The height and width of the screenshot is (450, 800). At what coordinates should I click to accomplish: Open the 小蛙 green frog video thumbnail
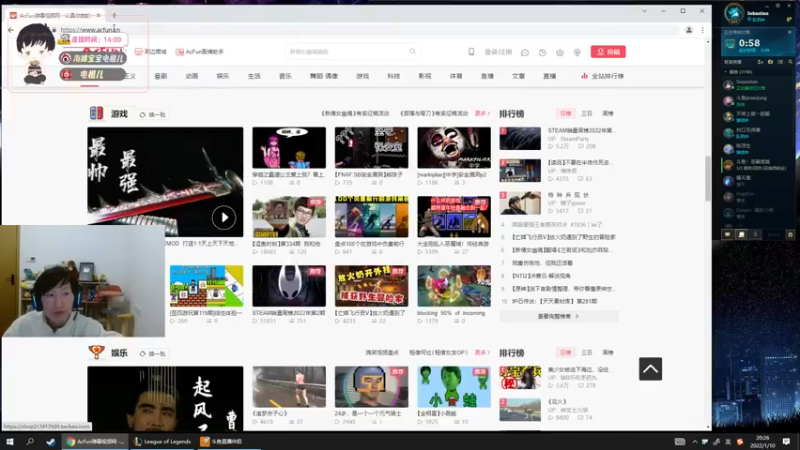click(x=454, y=387)
